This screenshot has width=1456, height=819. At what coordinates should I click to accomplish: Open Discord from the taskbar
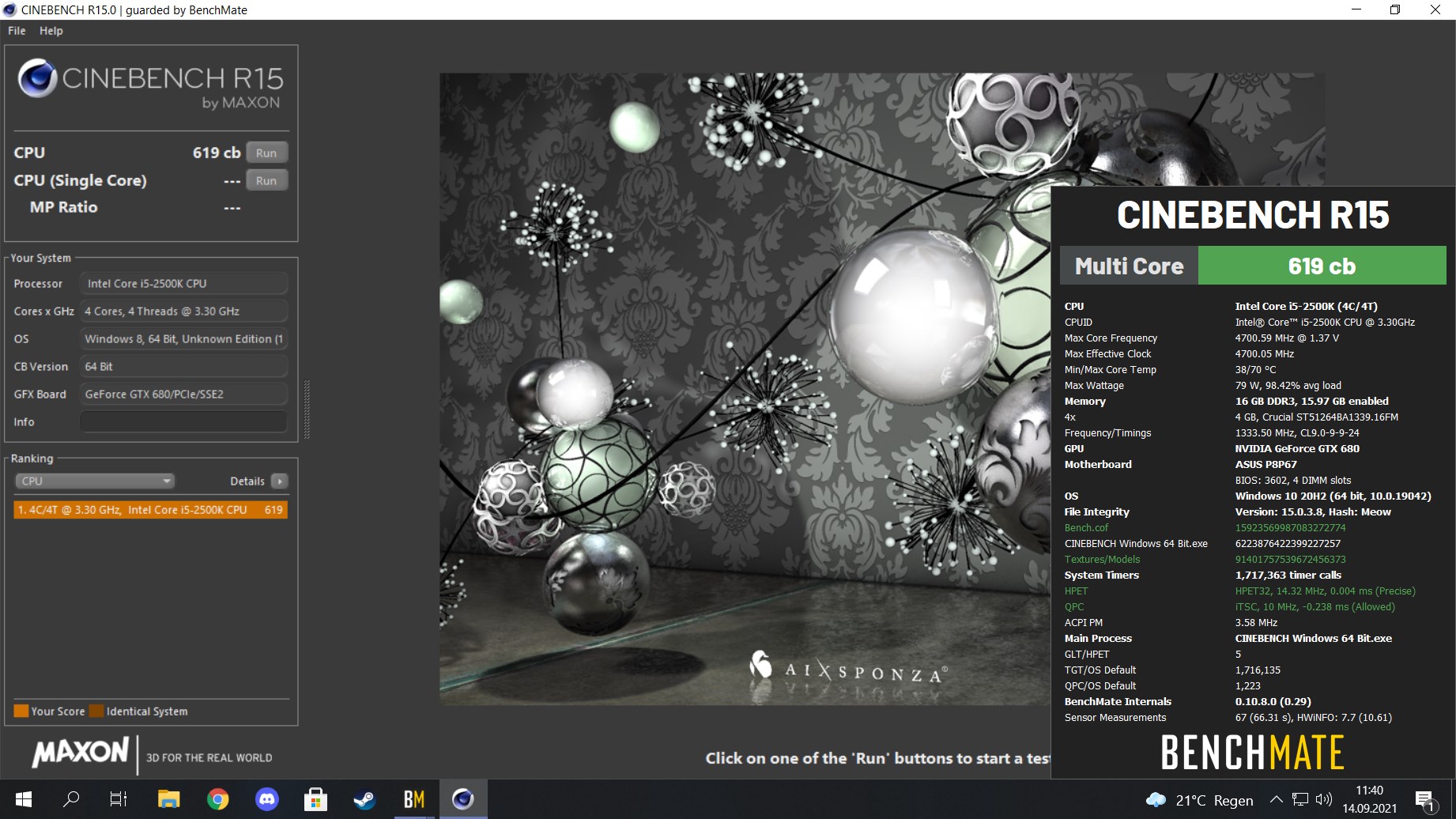pyautogui.click(x=267, y=799)
